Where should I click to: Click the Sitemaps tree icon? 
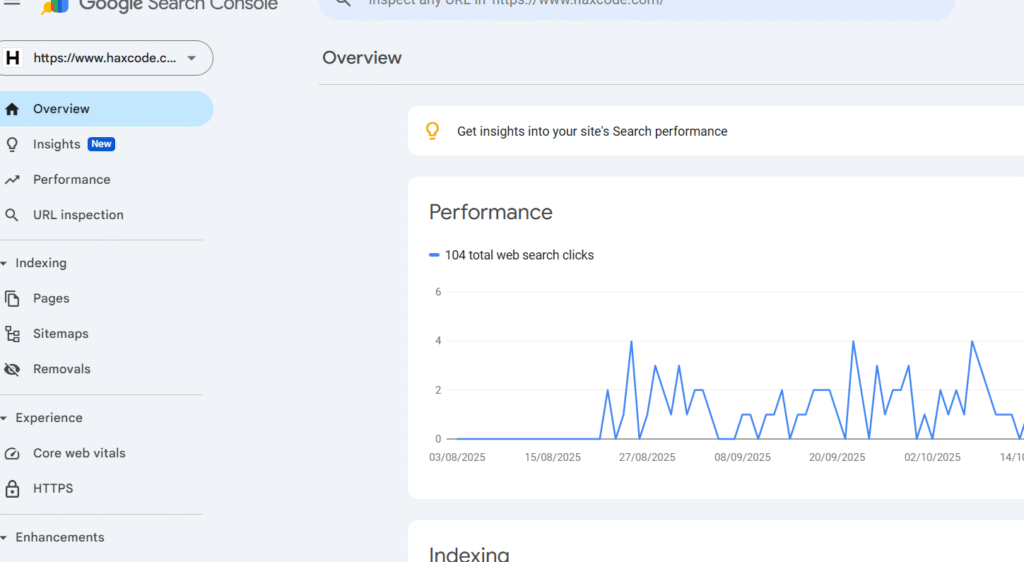tap(12, 334)
